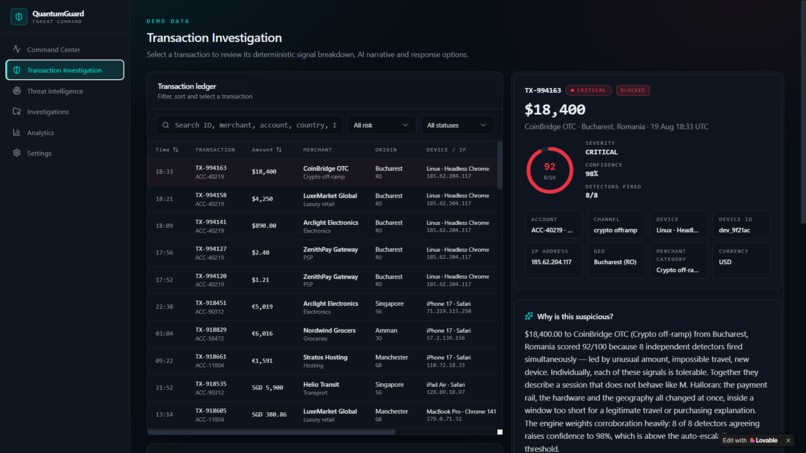Viewport: 806px width, 453px height.
Task: Click the DEVICE ID dev_9f21ac card
Action: [x=741, y=225]
